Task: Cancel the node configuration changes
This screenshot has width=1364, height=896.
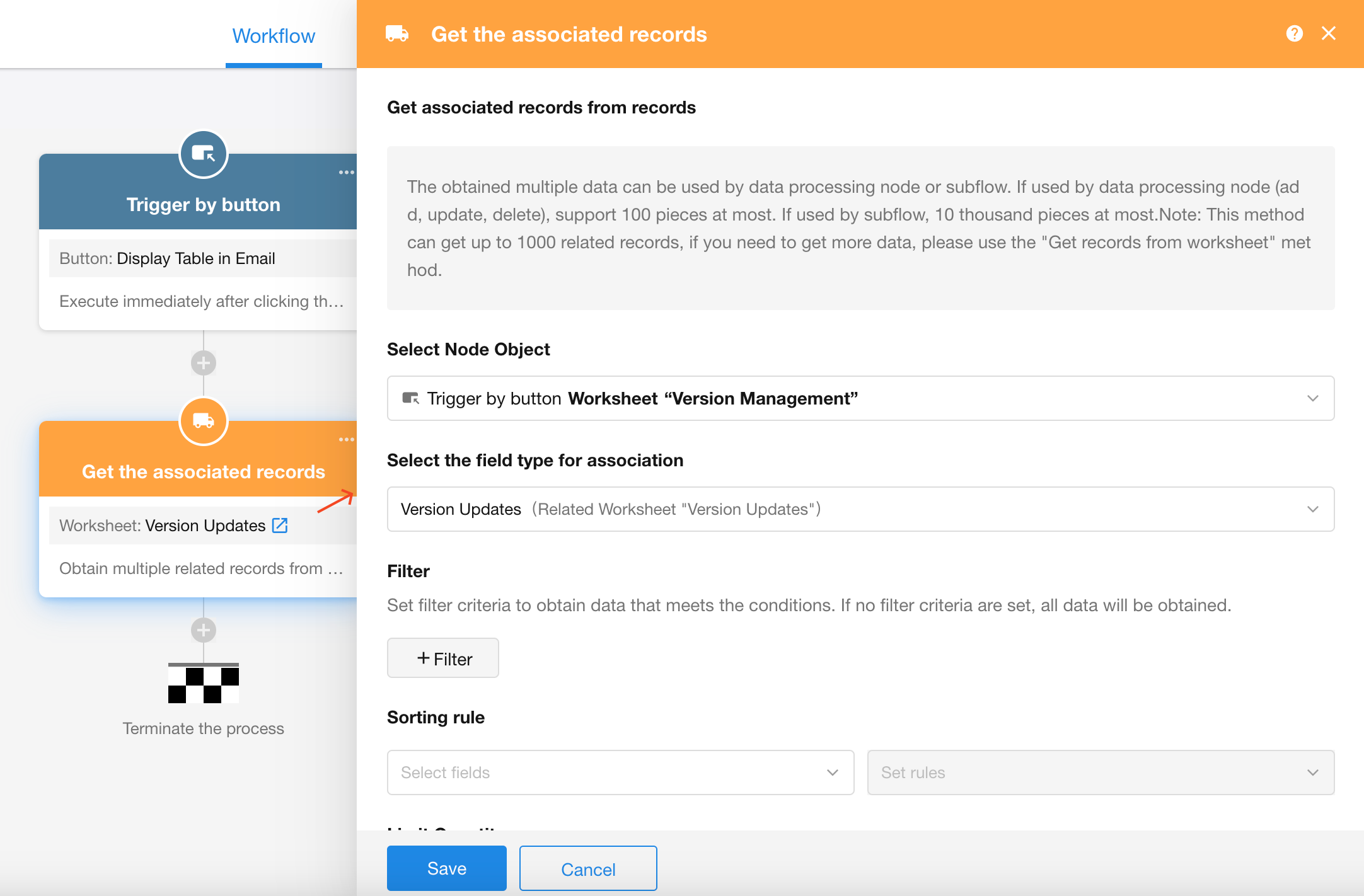Action: coord(587,869)
